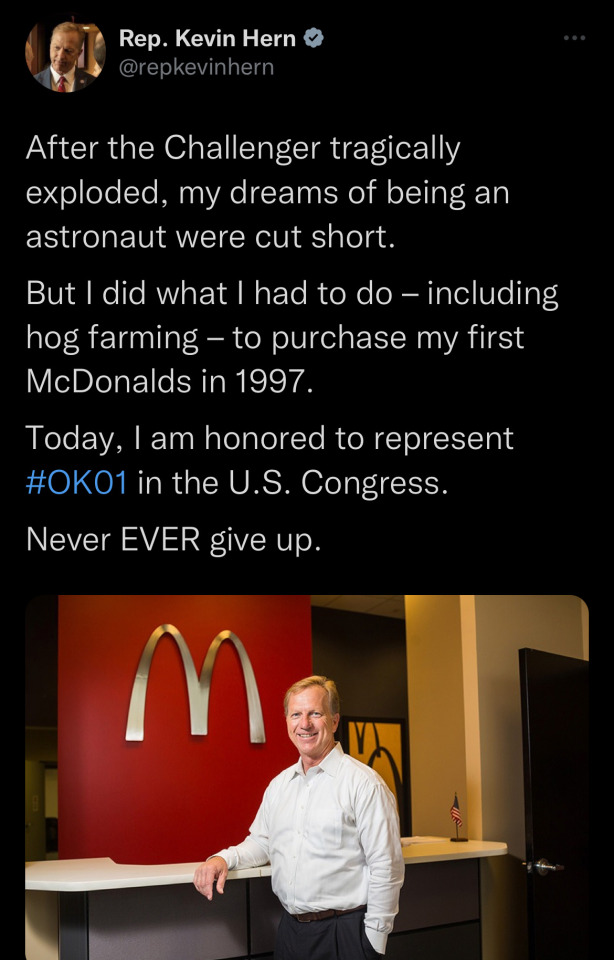The image size is (614, 960).
Task: Follow the #OK01 hashtag link
Action: (77, 482)
